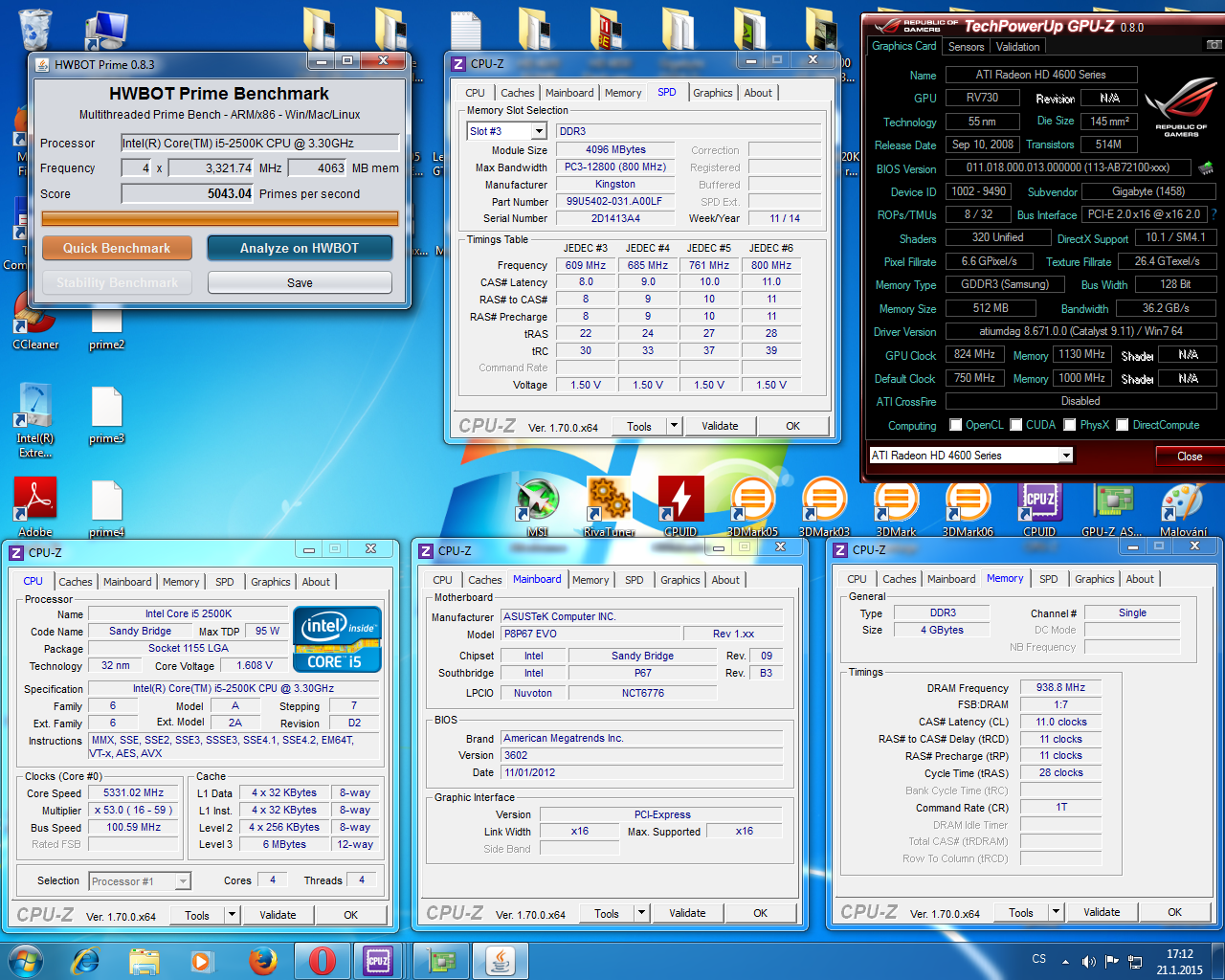
Task: Click Validate in the SPD window
Action: pos(720,426)
